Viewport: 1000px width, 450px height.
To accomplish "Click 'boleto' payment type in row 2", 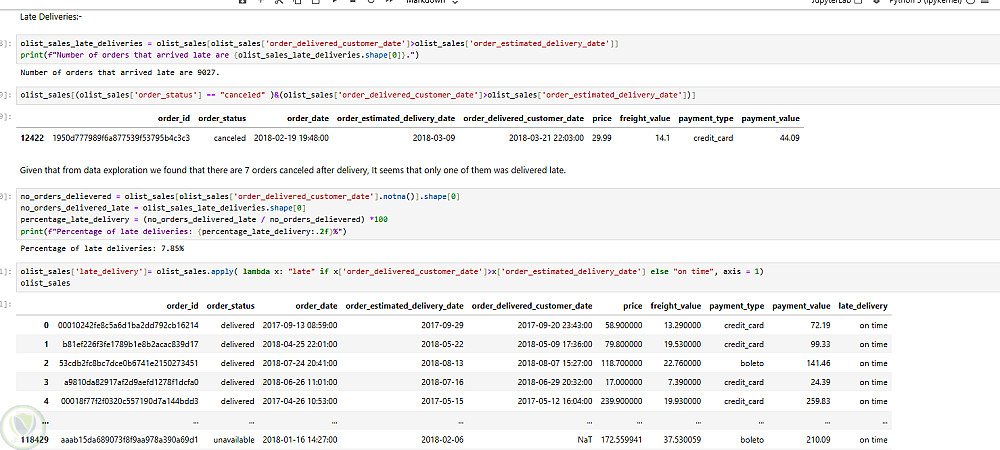I will [752, 363].
